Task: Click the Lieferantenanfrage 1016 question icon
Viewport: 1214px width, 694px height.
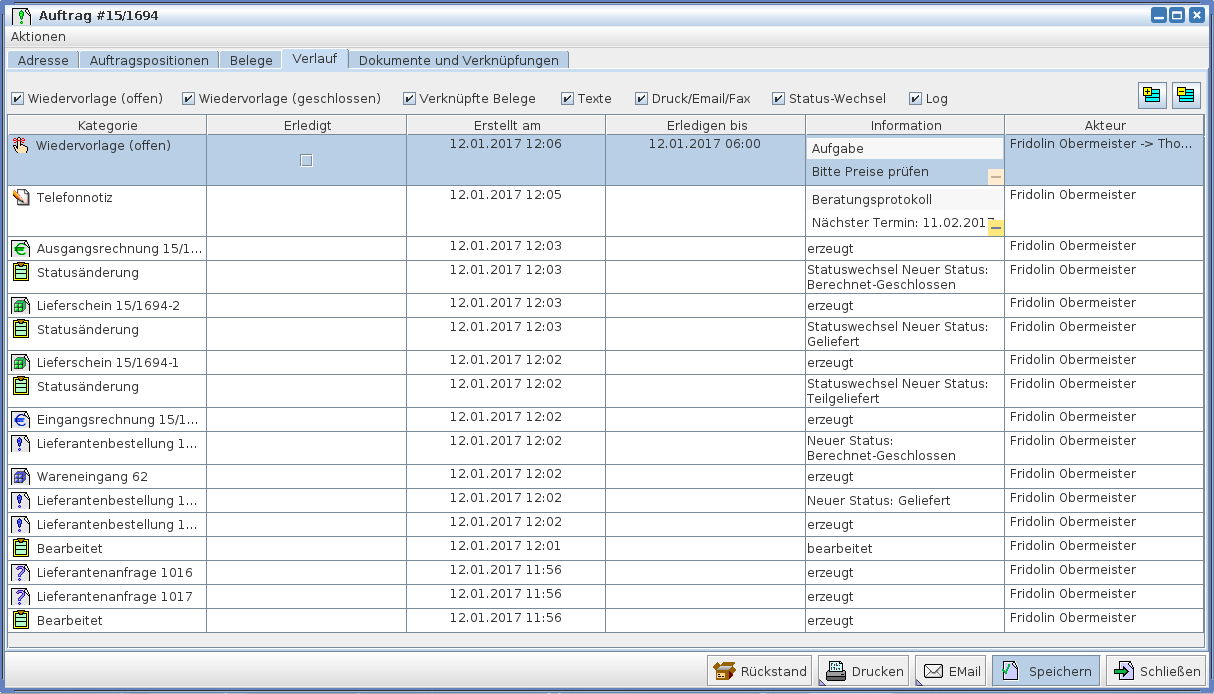Action: click(21, 573)
